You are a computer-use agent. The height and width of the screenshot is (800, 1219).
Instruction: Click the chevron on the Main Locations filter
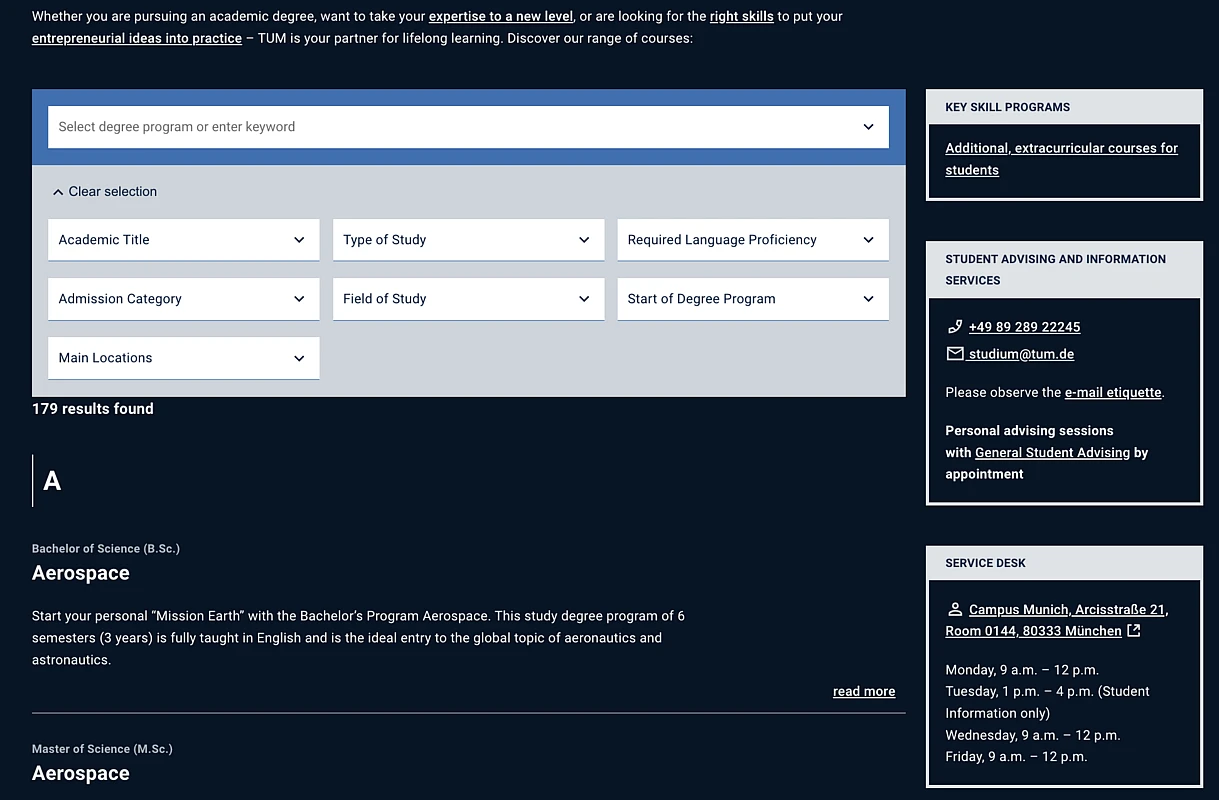(298, 358)
